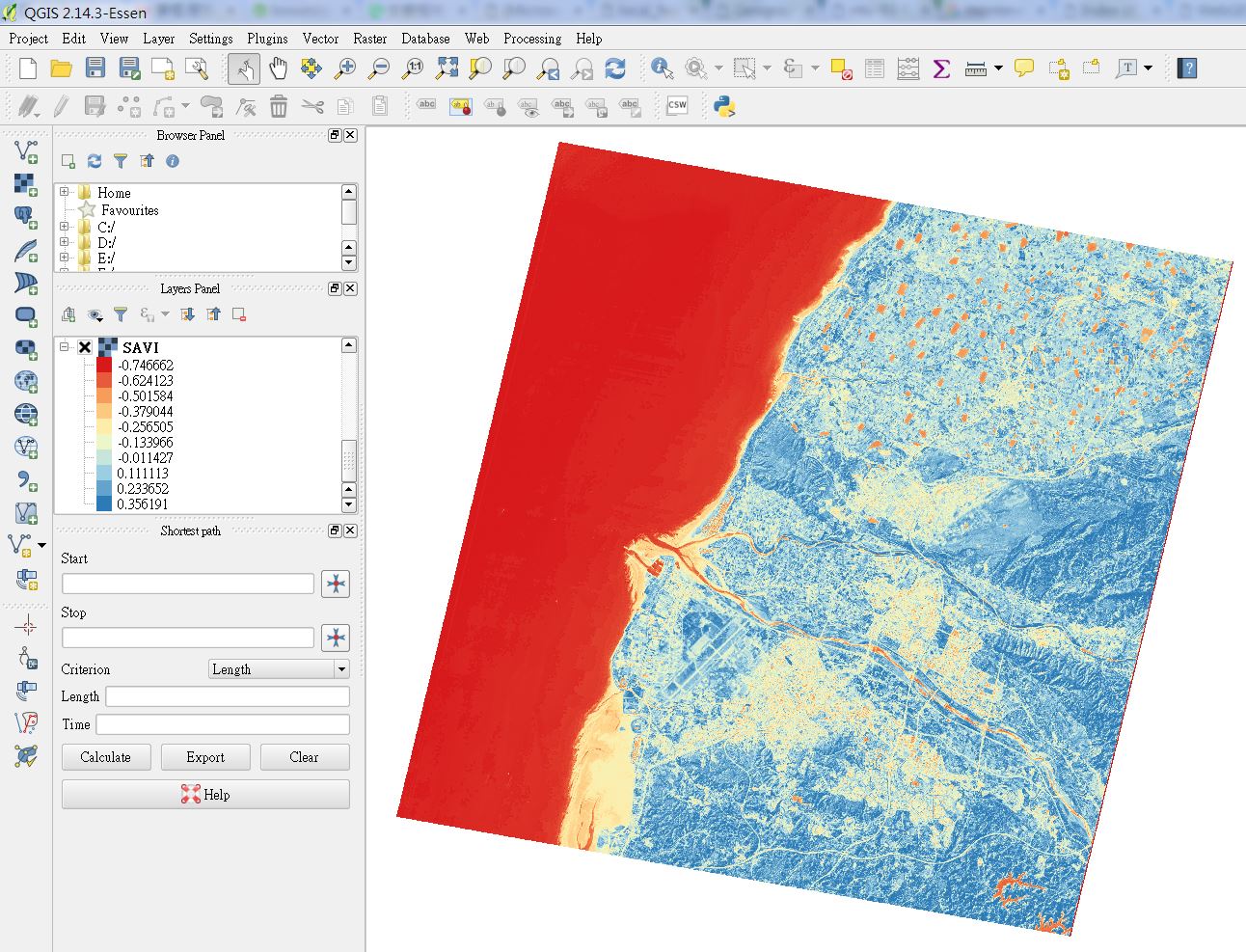Open the measure tool dropdown arrow
The image size is (1246, 952).
(998, 68)
